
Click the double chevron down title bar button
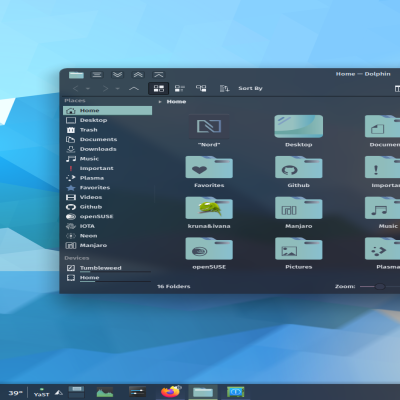coord(117,75)
